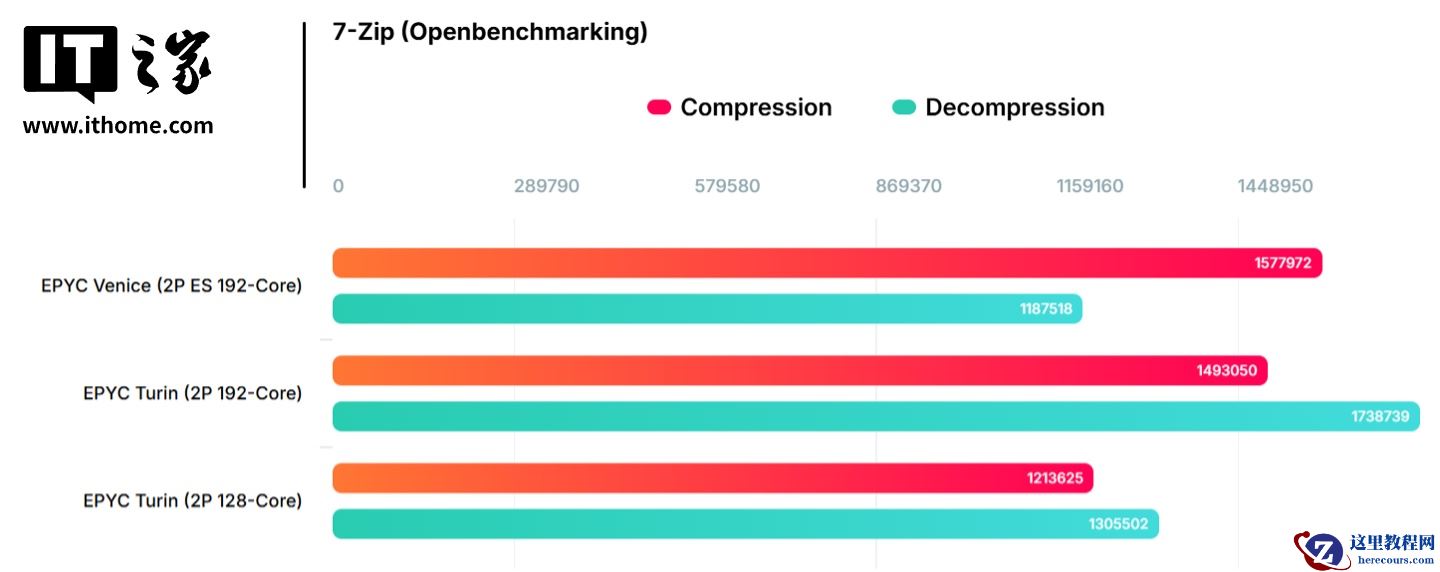Click the 1577972 value label
1440x572 pixels.
(1283, 263)
